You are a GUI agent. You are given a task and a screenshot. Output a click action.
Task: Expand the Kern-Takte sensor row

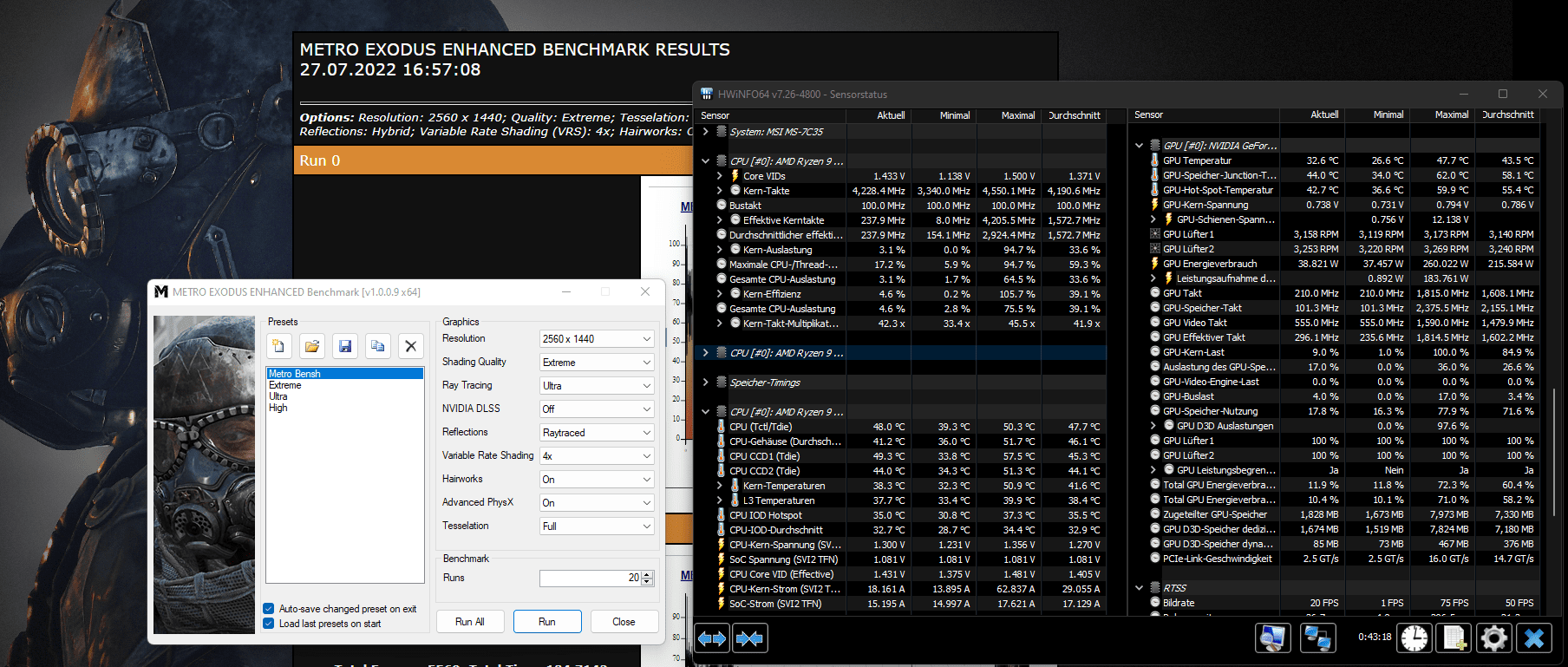[x=720, y=191]
